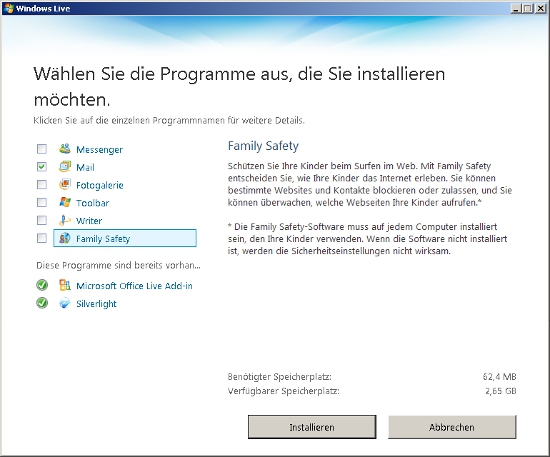This screenshot has height=457, width=550.
Task: Click the Messenger program icon
Action: pyautogui.click(x=65, y=149)
